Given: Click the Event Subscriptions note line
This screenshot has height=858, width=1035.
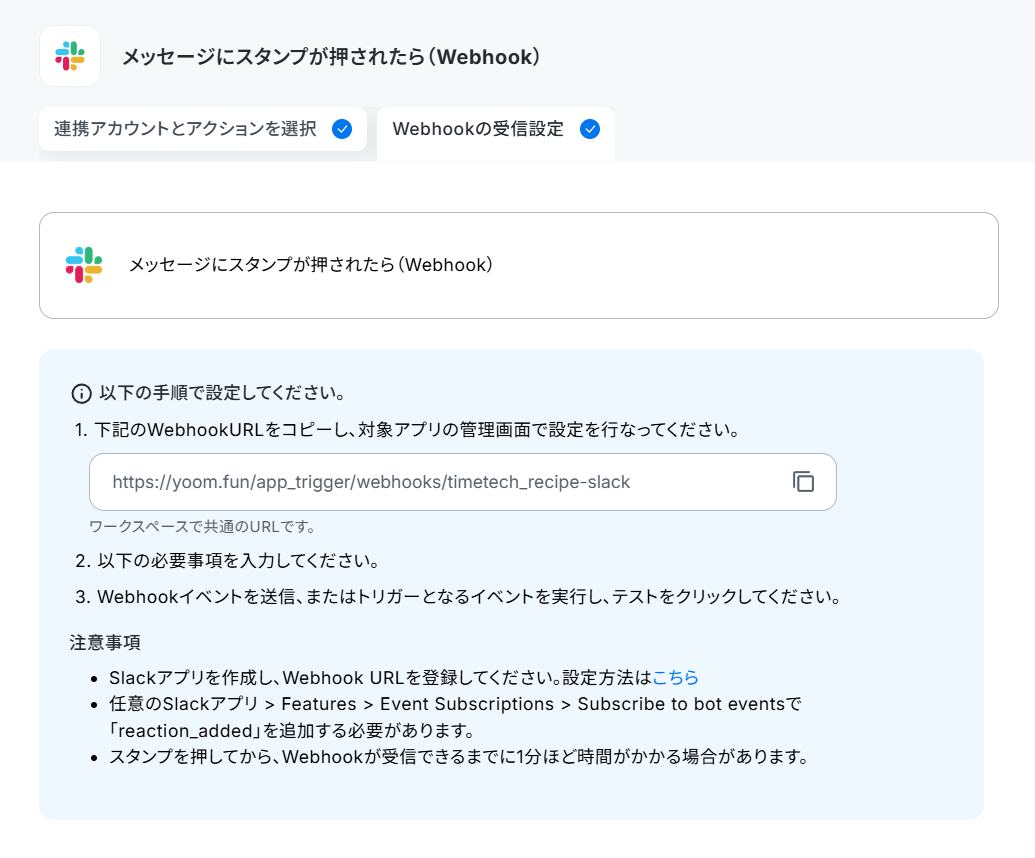Looking at the screenshot, I should [x=455, y=704].
